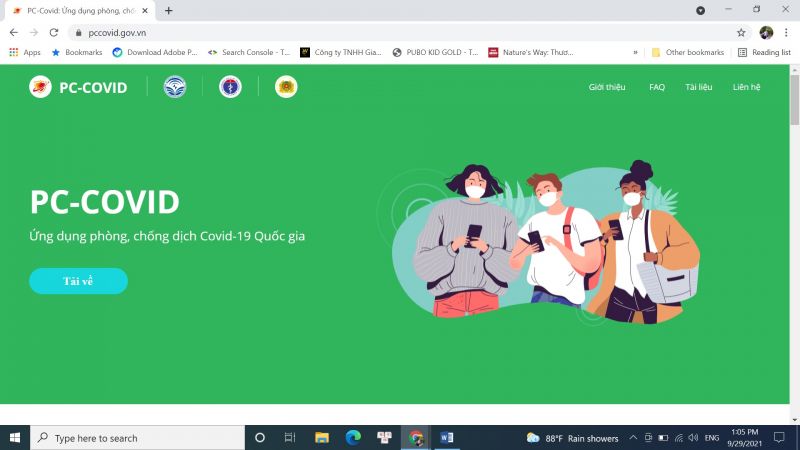This screenshot has width=800, height=450.
Task: Click the Ministry of Public Security emblem
Action: click(x=286, y=87)
